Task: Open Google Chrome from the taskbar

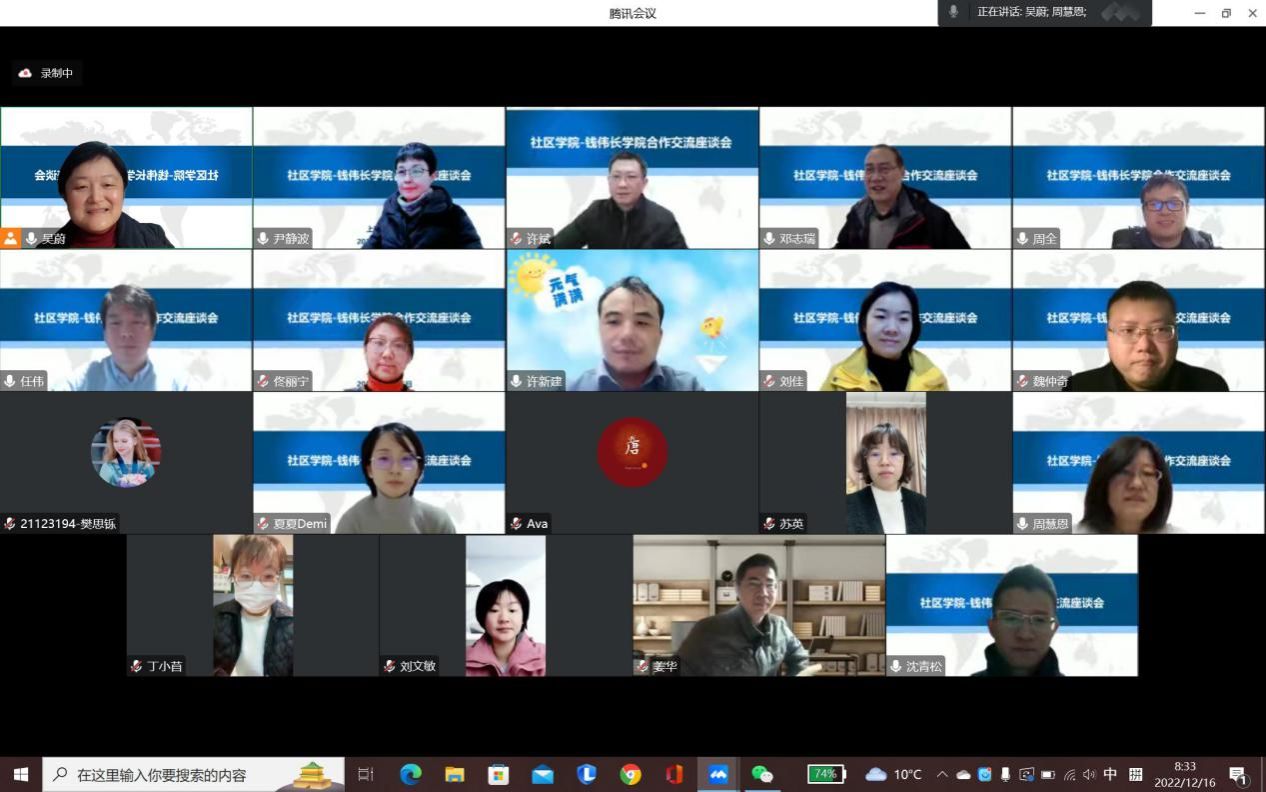Action: pos(630,774)
